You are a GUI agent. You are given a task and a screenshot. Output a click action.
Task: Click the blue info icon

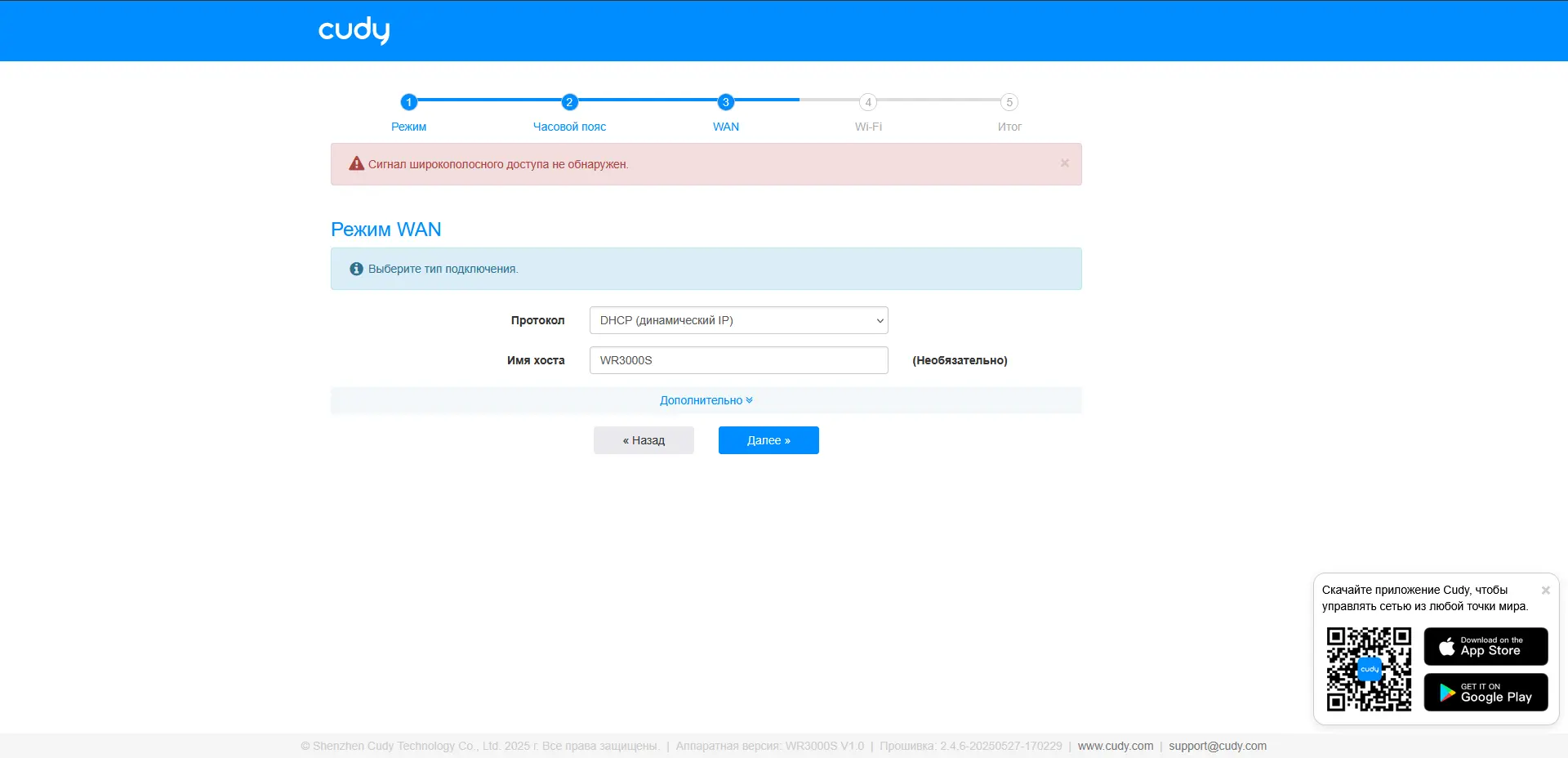click(356, 269)
